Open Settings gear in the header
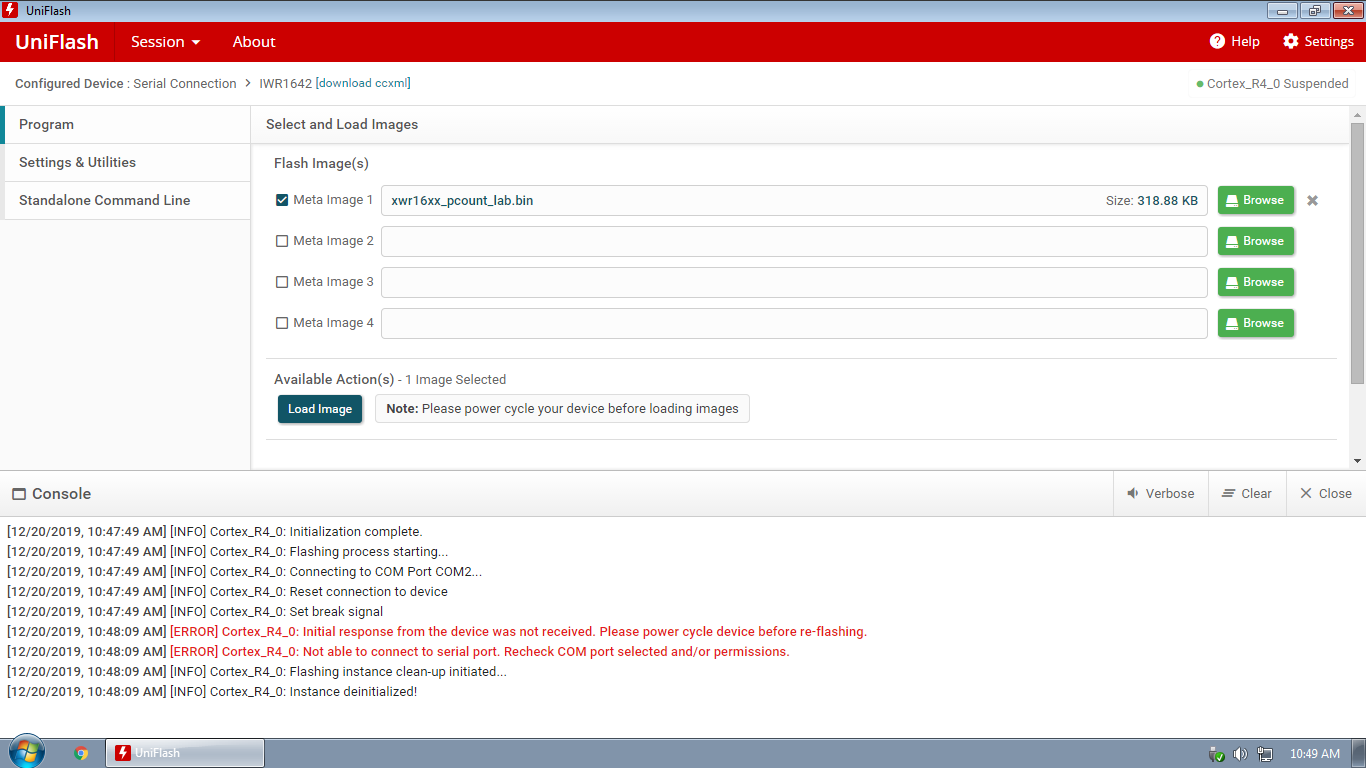 click(x=1318, y=41)
